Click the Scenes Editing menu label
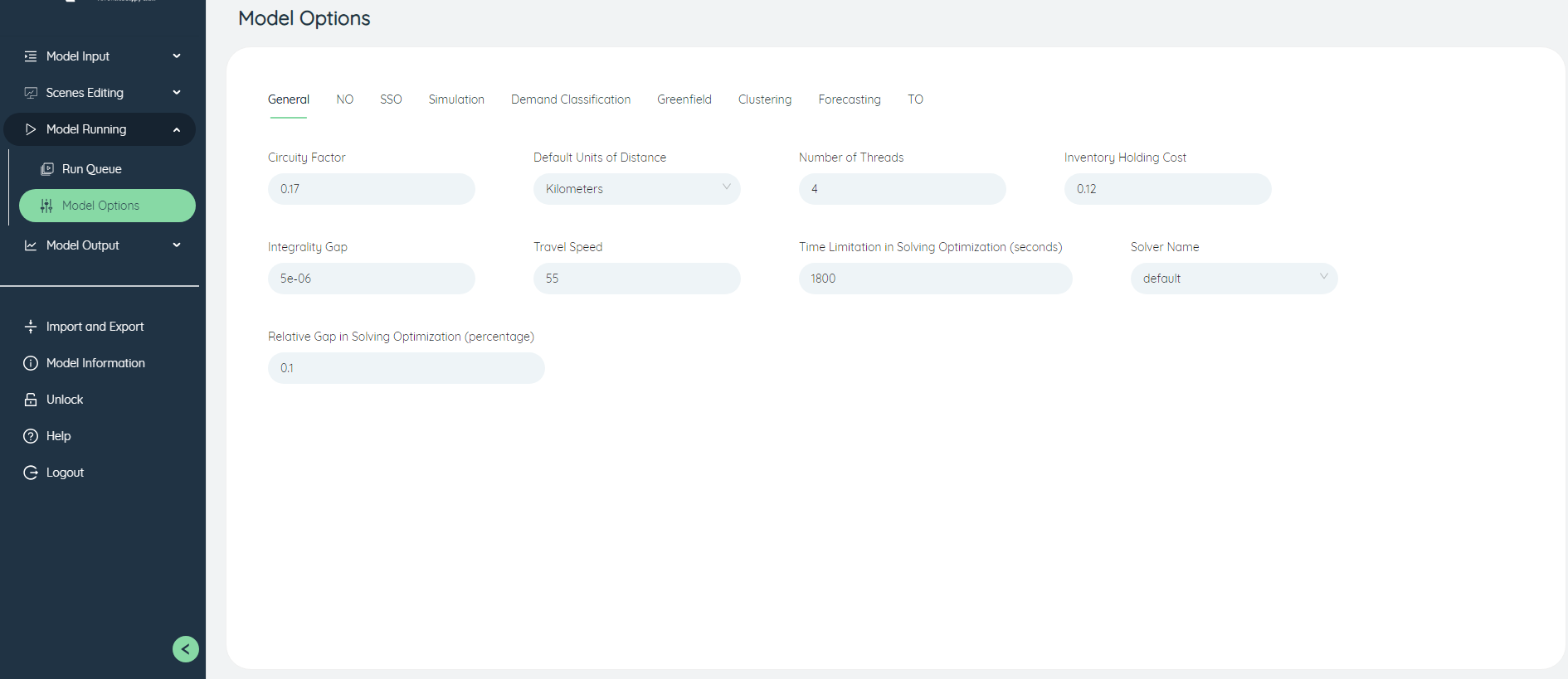Screen dimensions: 1568x679 (x=85, y=93)
